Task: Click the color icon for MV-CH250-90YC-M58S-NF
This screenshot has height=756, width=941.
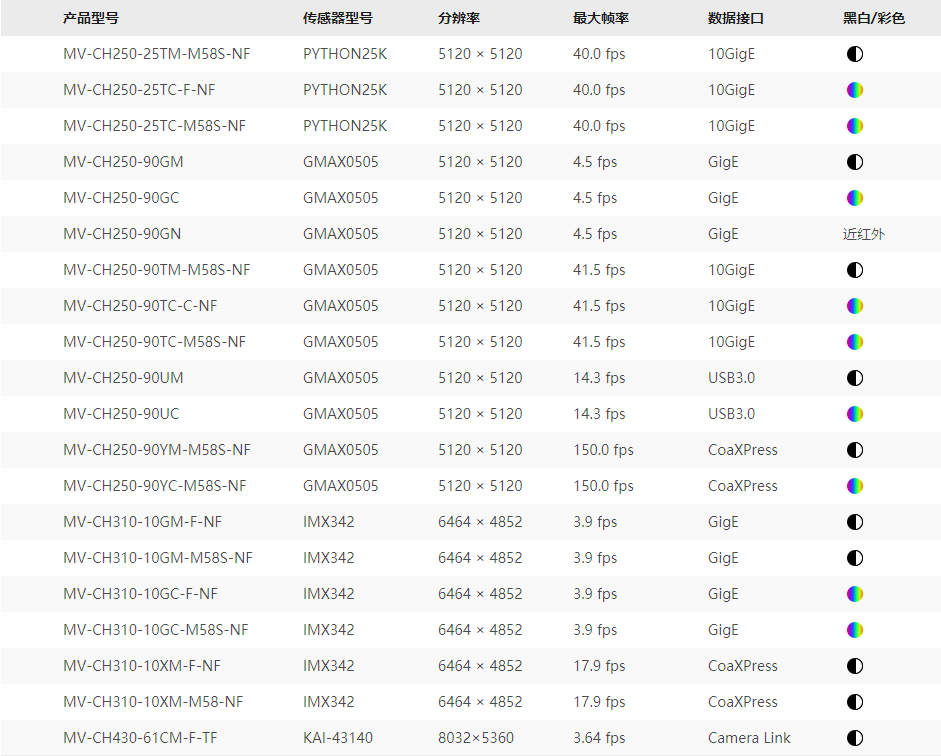Action: pyautogui.click(x=854, y=486)
